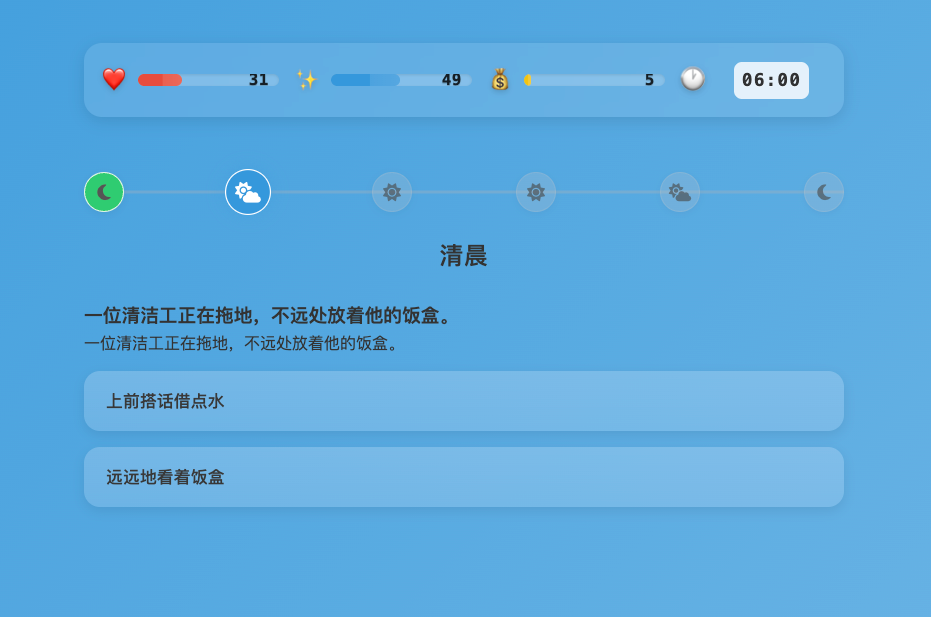Screen dimensions: 931x617
Task: Click the clock timer icon
Action: click(x=692, y=77)
